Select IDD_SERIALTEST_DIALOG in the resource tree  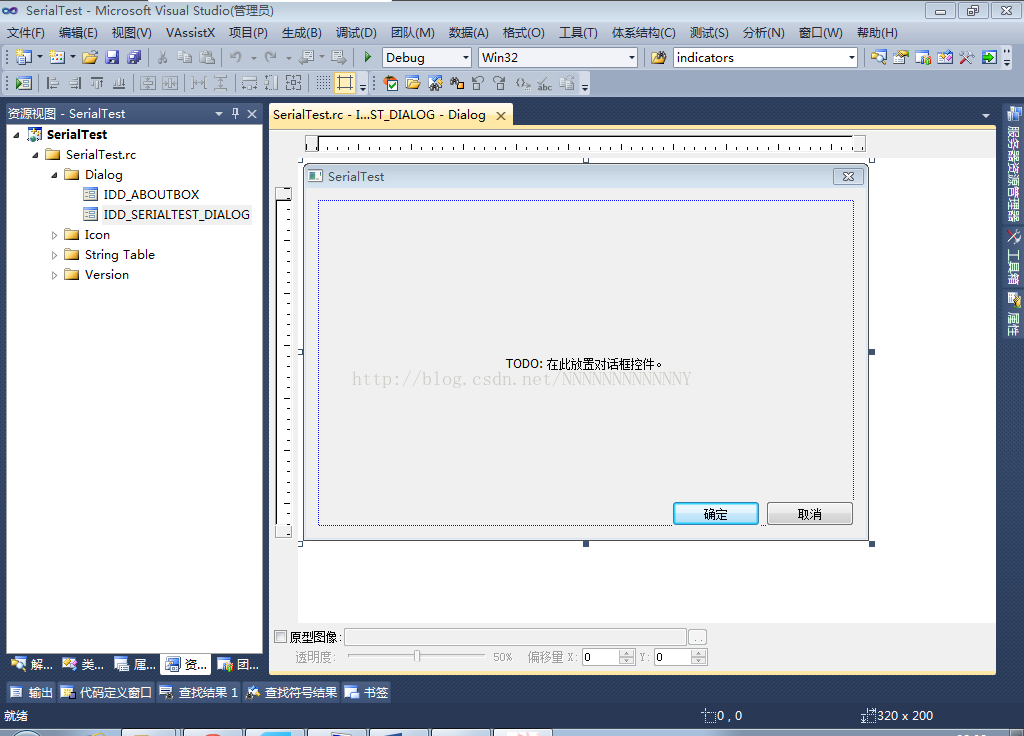click(176, 215)
